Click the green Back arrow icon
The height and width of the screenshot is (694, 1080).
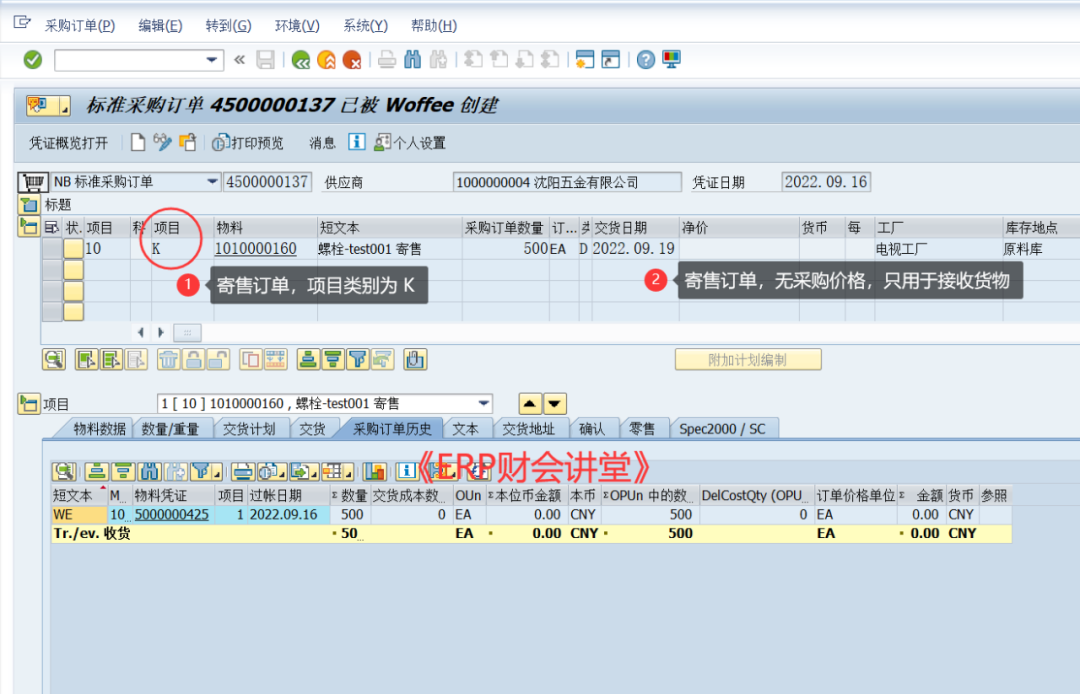300,60
